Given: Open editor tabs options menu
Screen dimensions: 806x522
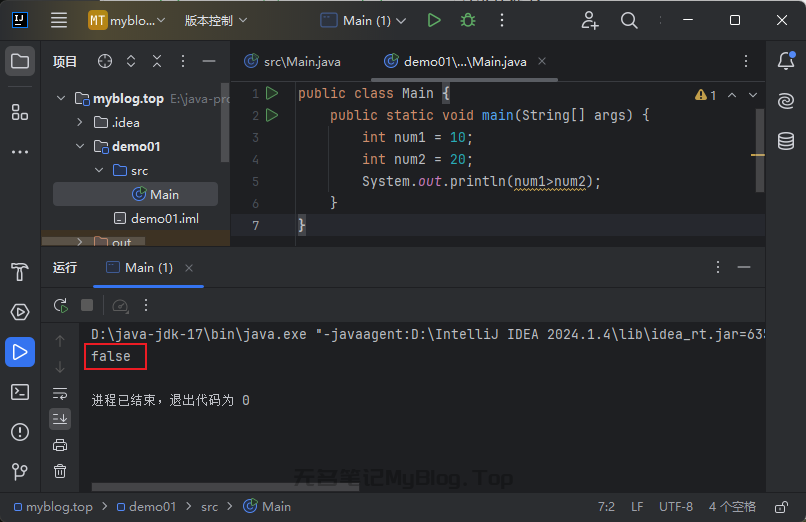Looking at the screenshot, I should [746, 61].
